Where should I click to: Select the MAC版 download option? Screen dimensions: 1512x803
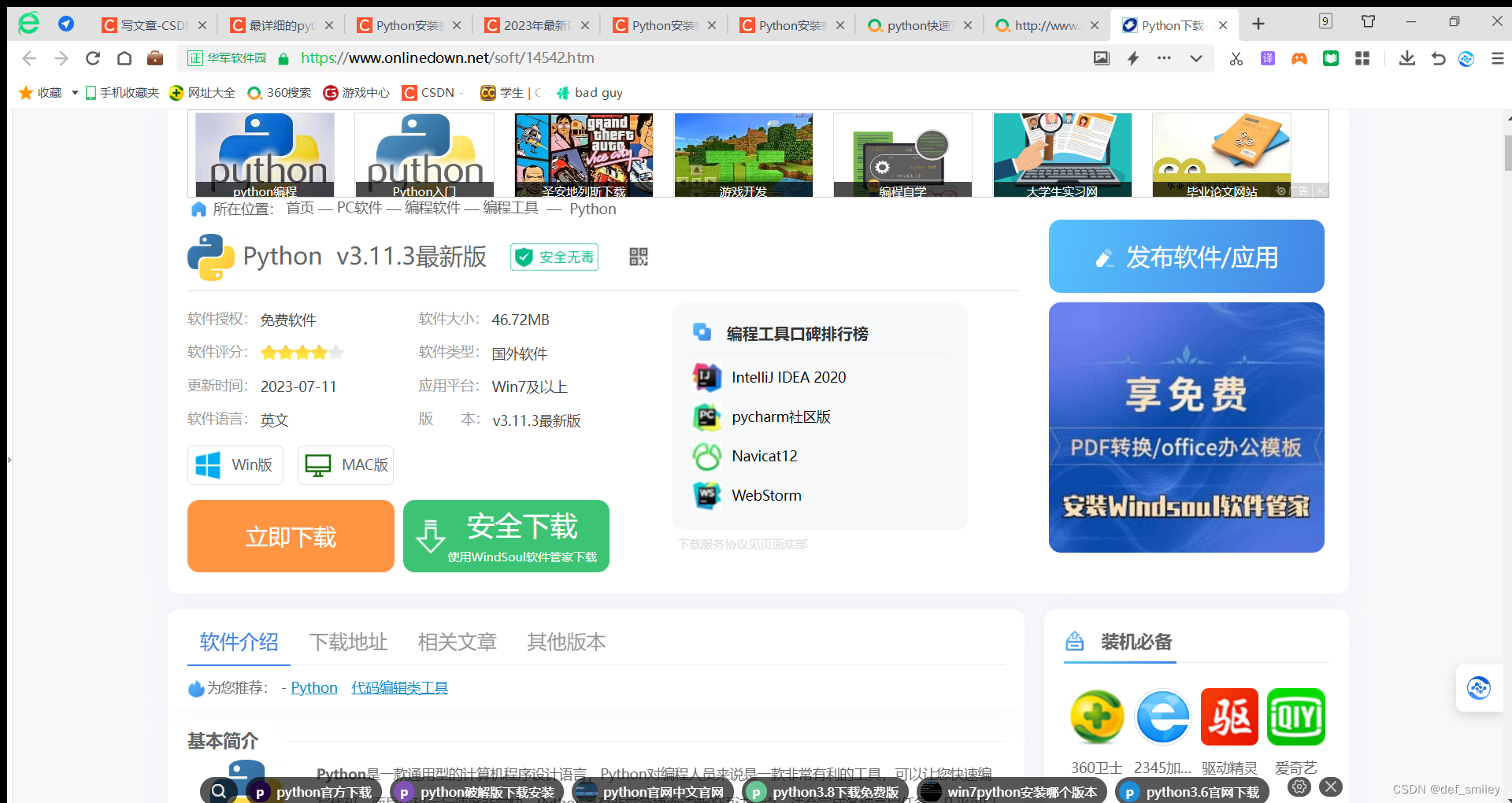[346, 465]
